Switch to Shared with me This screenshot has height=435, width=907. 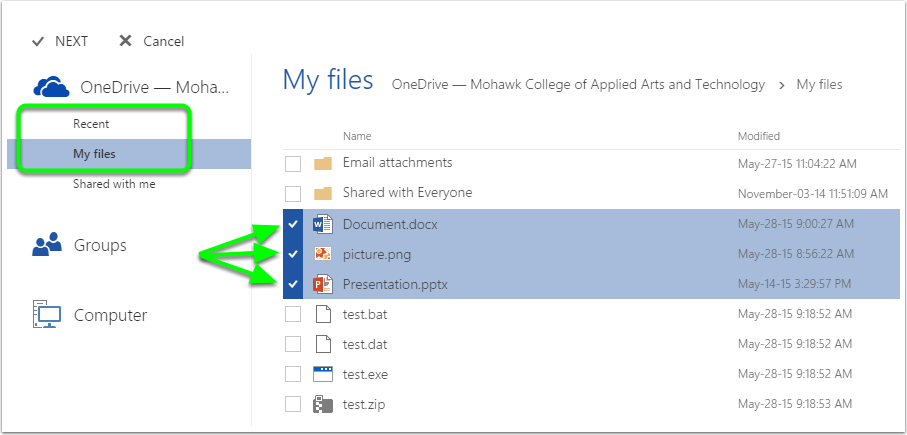coord(113,184)
